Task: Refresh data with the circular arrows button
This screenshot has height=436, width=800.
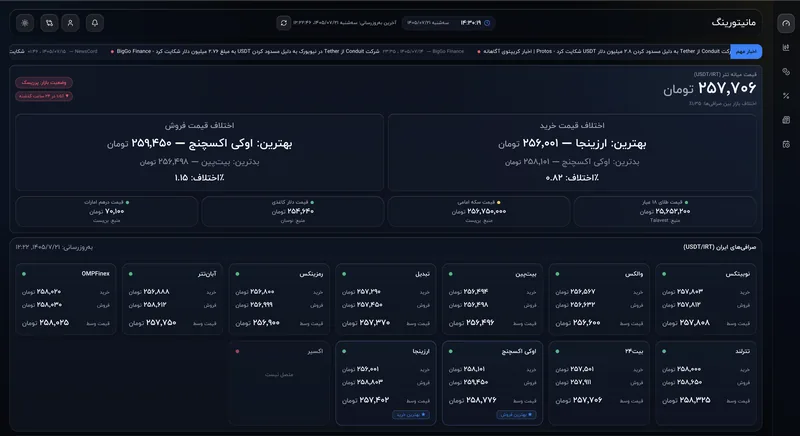Action: click(284, 23)
